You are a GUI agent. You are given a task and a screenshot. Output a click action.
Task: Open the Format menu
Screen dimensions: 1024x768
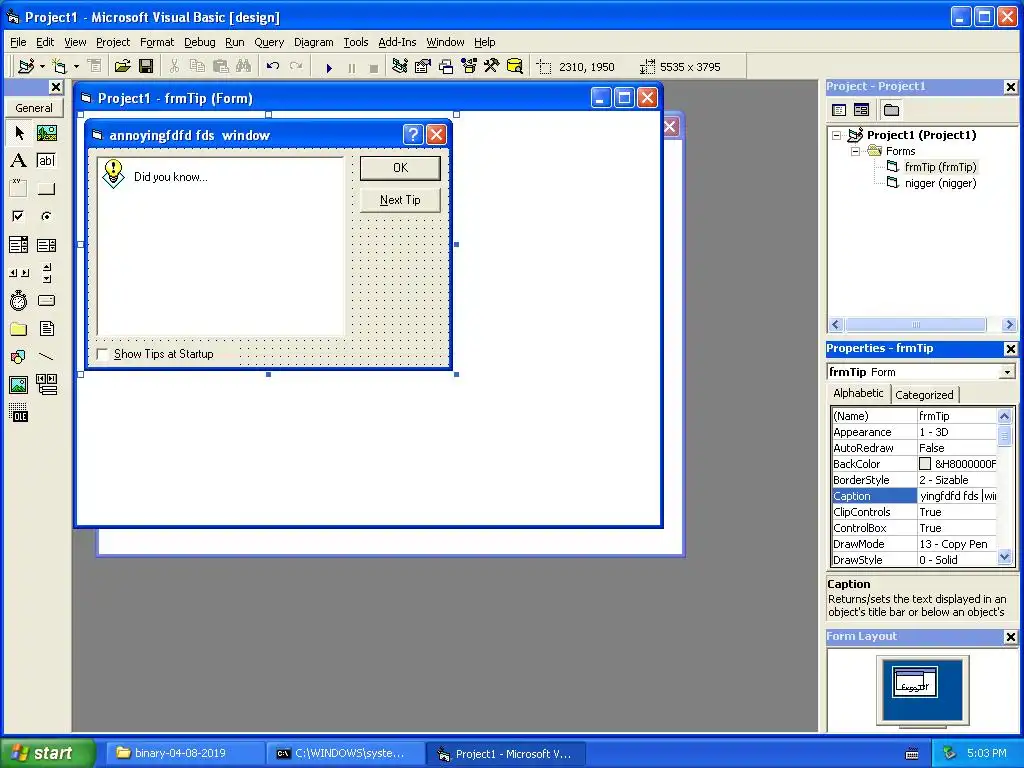[x=157, y=42]
